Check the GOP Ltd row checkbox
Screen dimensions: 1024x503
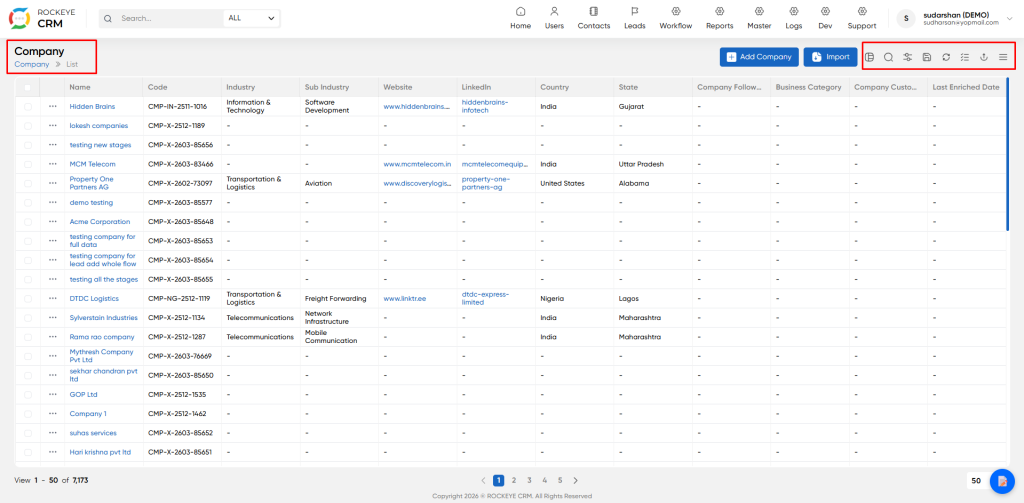pos(27,395)
